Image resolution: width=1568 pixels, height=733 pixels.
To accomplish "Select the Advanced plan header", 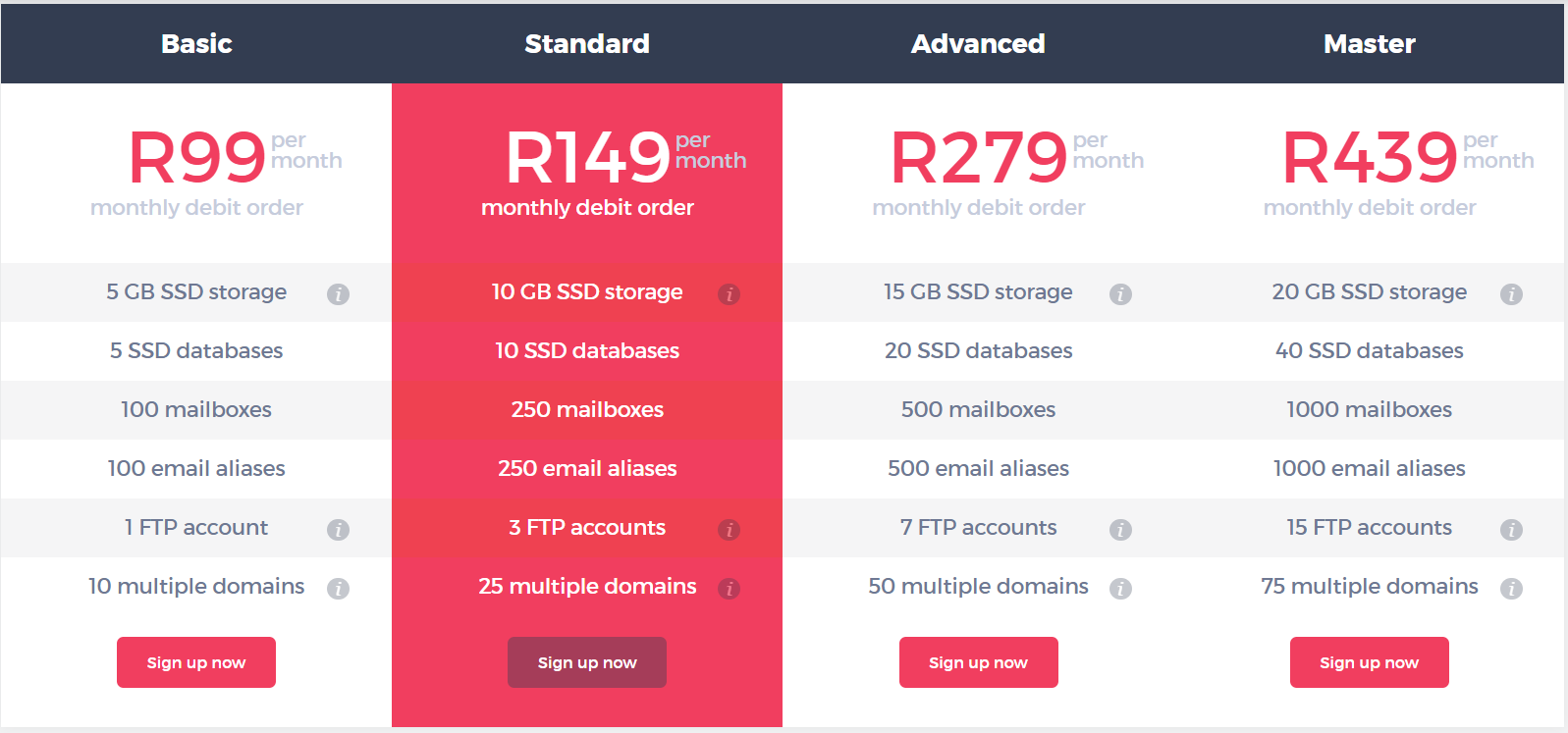I will coord(978,43).
